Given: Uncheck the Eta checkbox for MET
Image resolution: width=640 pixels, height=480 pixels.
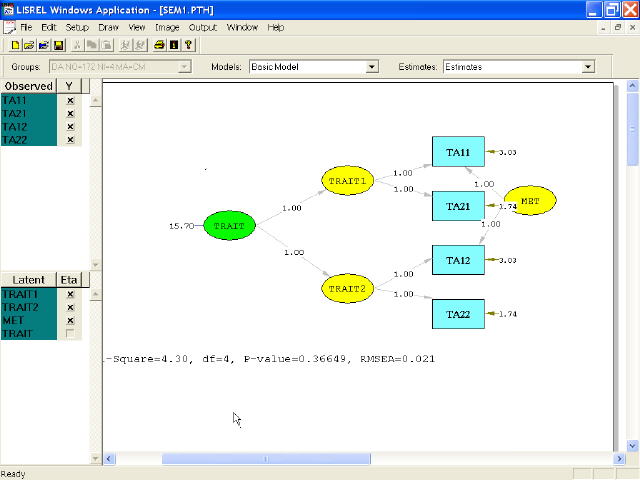Looking at the screenshot, I should point(70,320).
